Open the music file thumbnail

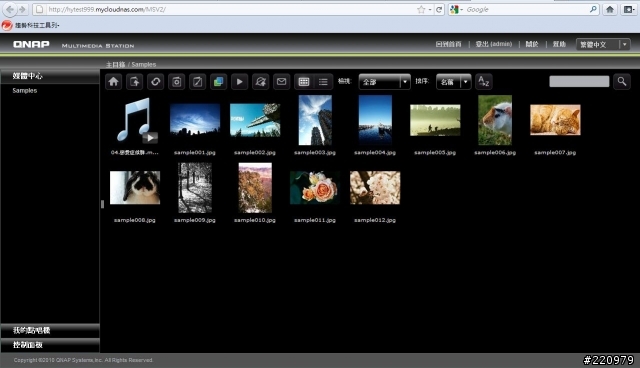(135, 120)
